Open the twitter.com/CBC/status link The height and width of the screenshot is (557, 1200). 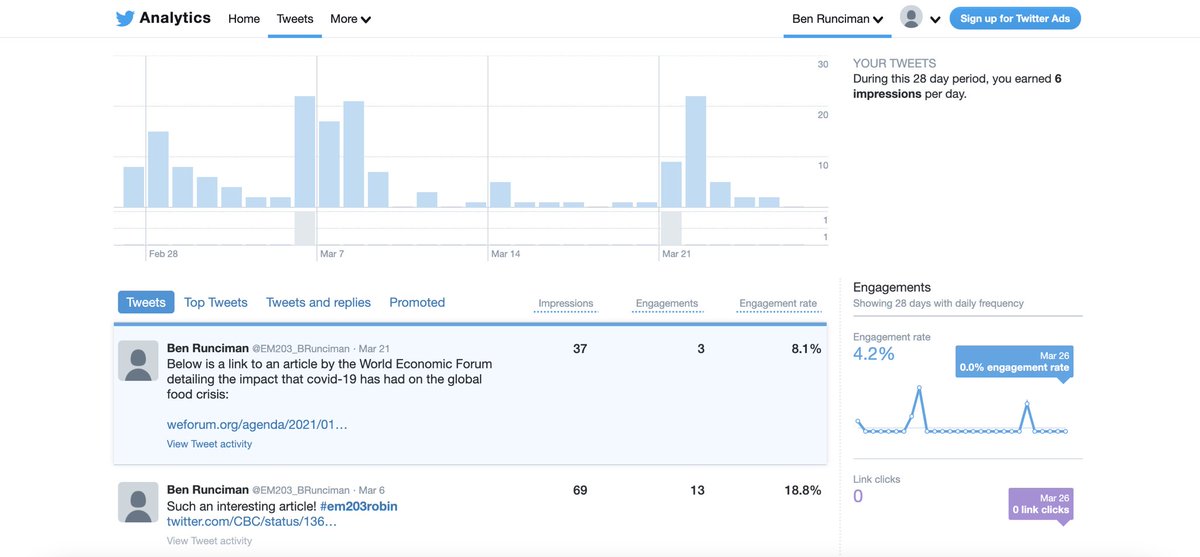pyautogui.click(x=252, y=522)
